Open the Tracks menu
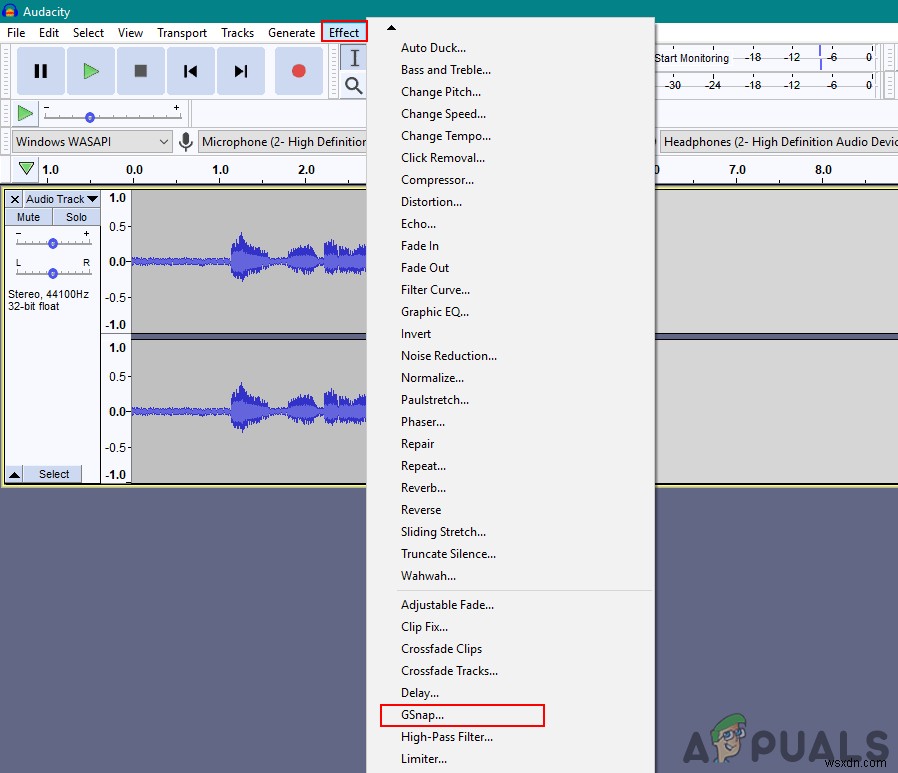 tap(237, 32)
